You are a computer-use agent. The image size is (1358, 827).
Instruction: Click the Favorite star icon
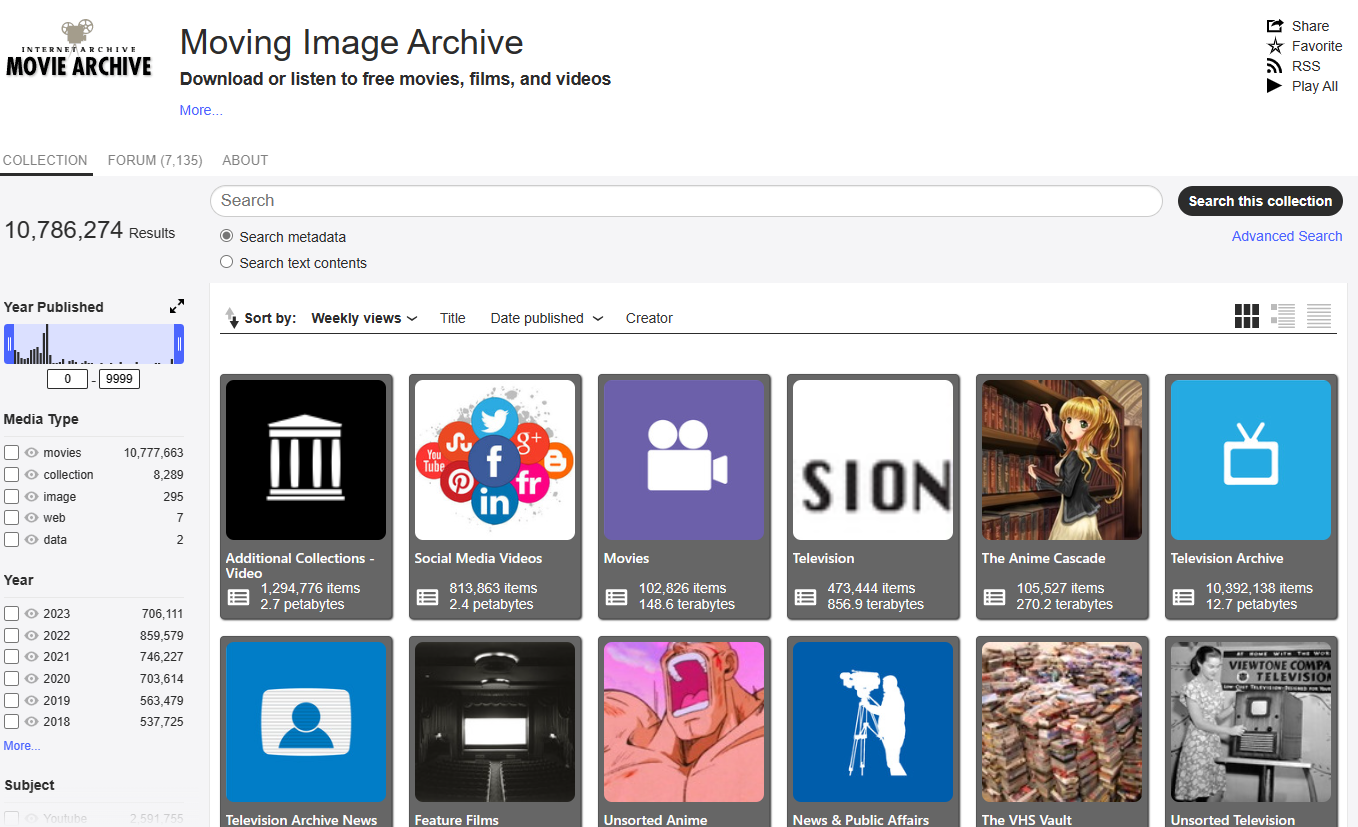pos(1275,46)
